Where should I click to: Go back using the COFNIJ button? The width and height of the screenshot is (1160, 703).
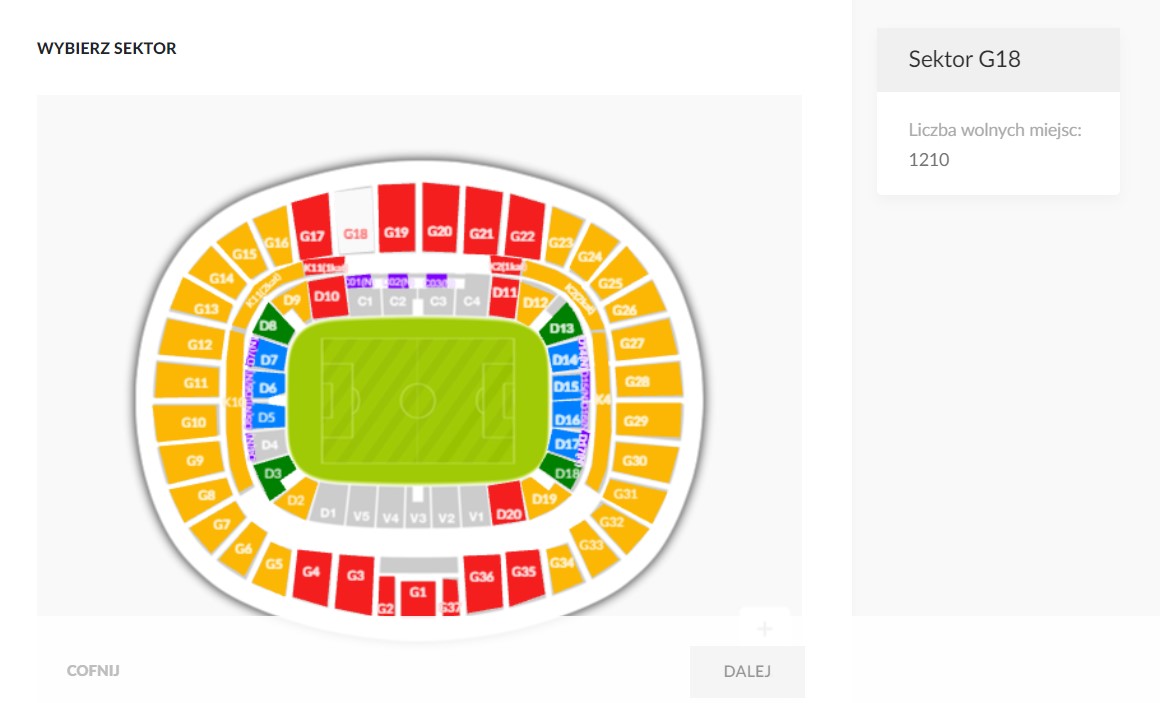(93, 670)
